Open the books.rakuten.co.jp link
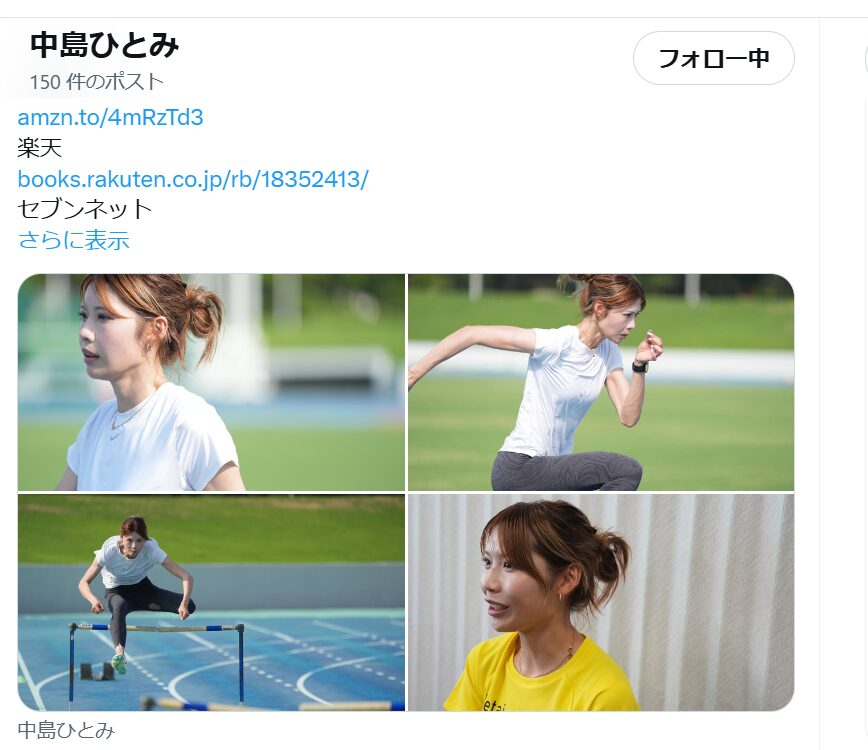This screenshot has width=868, height=750. 193,179
